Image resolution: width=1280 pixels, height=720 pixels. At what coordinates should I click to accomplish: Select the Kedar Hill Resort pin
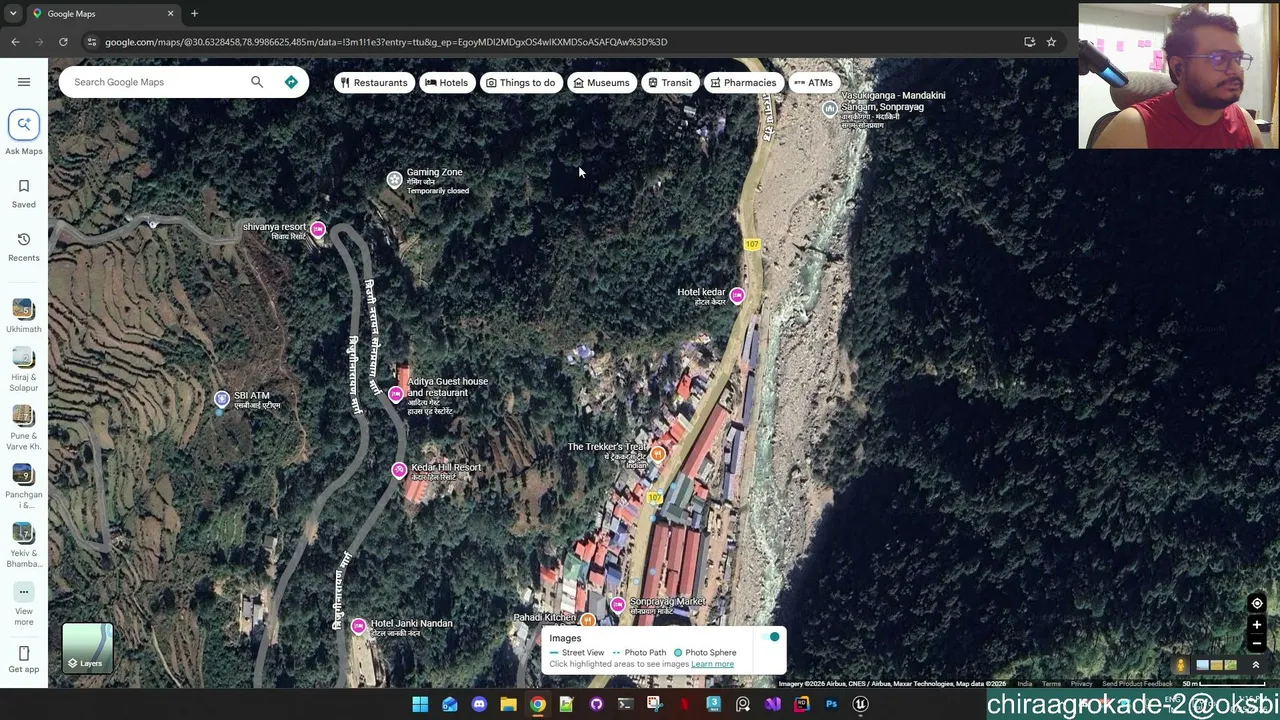tap(399, 470)
